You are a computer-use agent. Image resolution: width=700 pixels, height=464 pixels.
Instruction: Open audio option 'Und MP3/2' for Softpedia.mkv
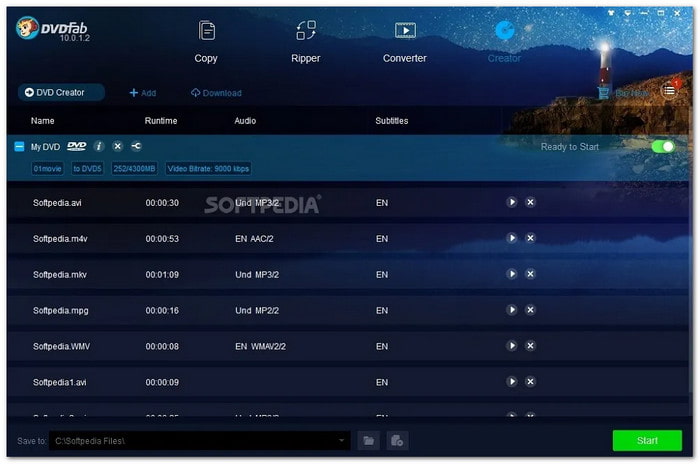(x=257, y=275)
